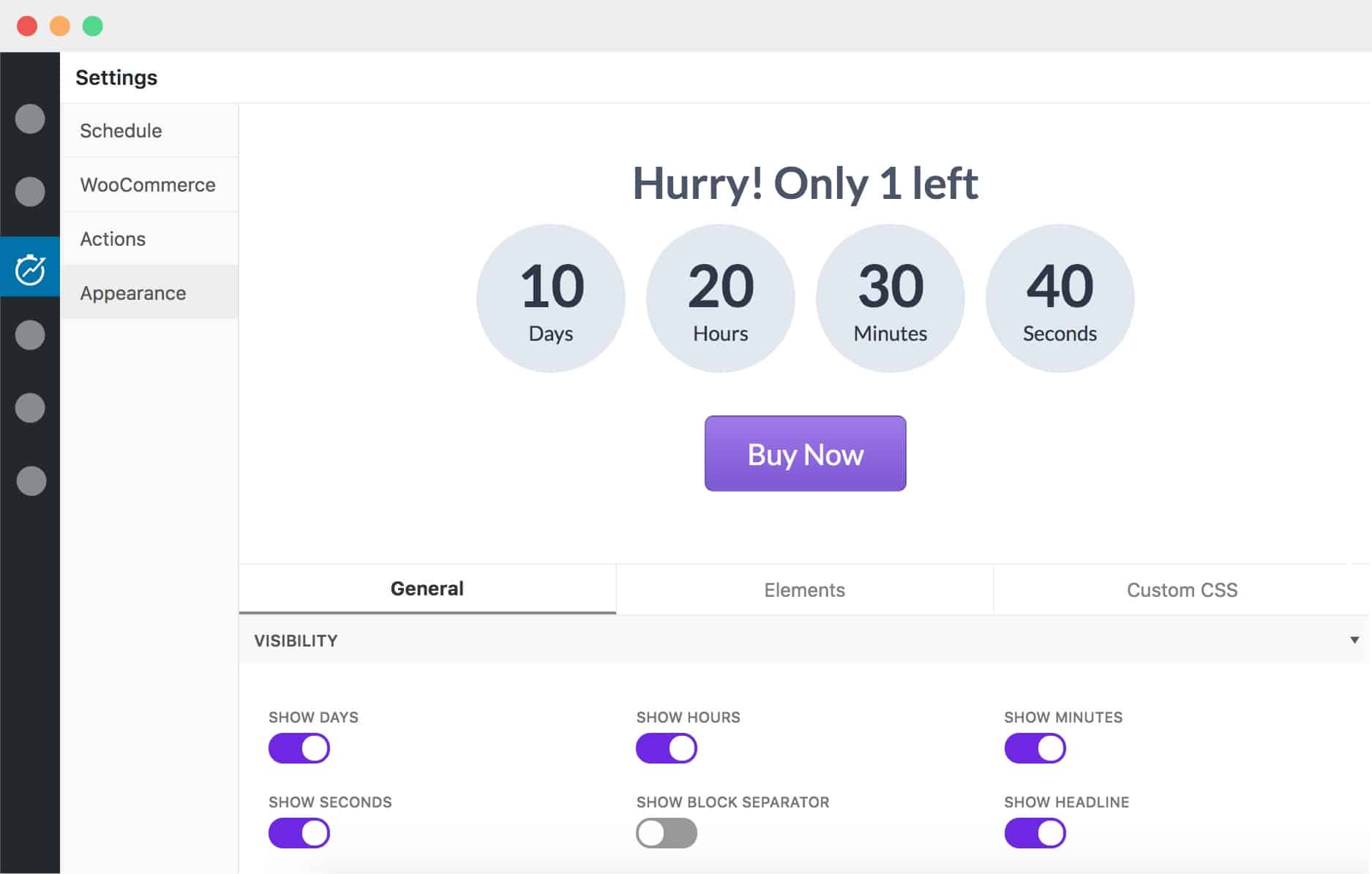This screenshot has height=874, width=1372.
Task: Select the highlighted countdown timer icon in sidebar
Action: (x=30, y=267)
